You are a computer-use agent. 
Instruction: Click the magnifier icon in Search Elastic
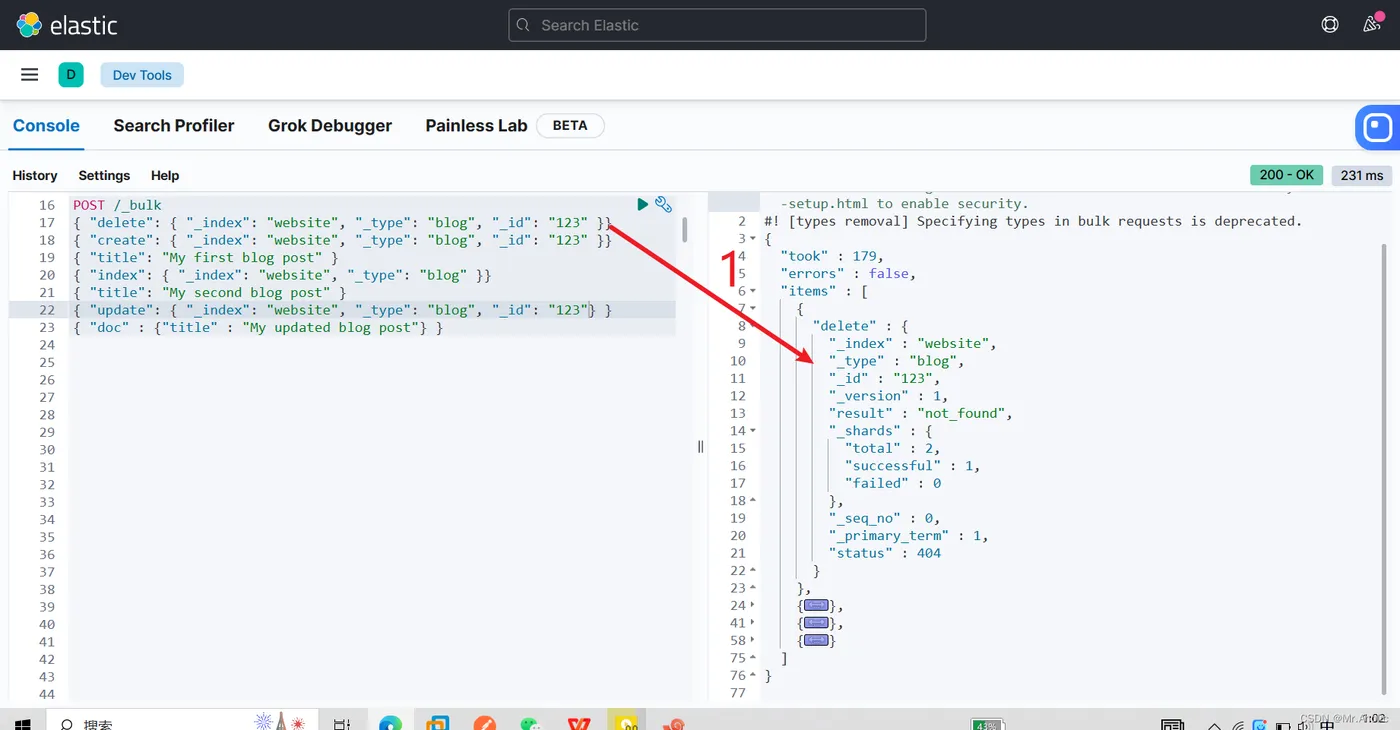click(x=524, y=25)
